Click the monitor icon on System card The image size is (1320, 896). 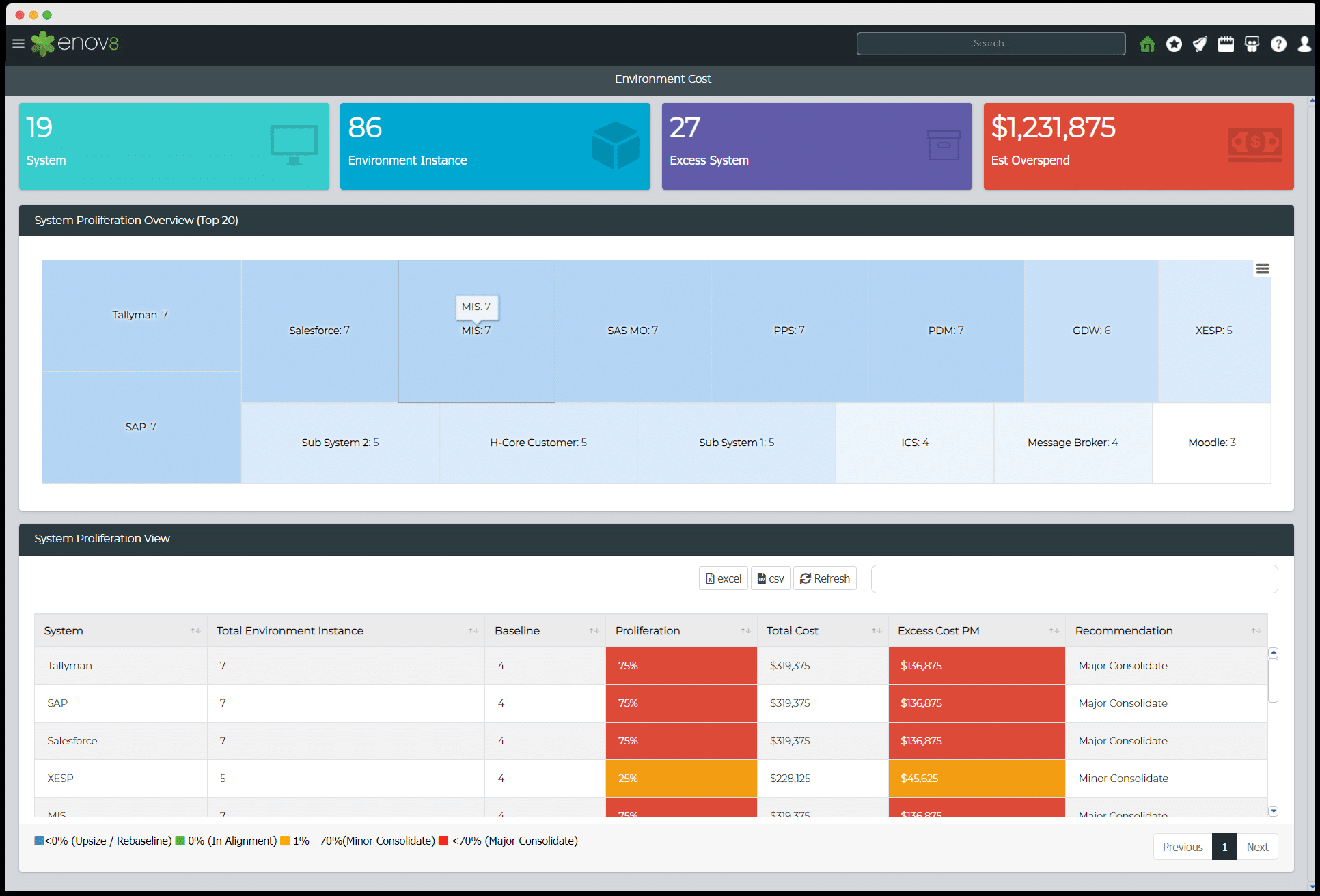click(294, 145)
